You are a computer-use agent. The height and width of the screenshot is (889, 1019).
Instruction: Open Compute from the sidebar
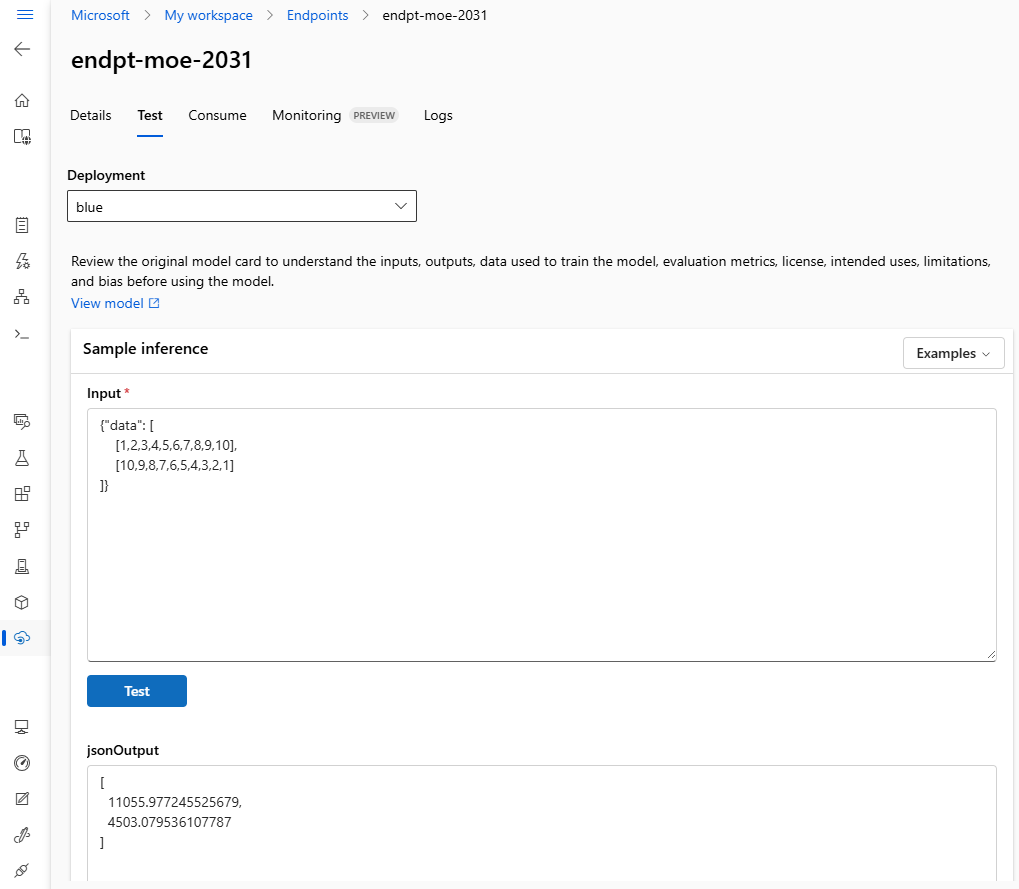(x=22, y=727)
